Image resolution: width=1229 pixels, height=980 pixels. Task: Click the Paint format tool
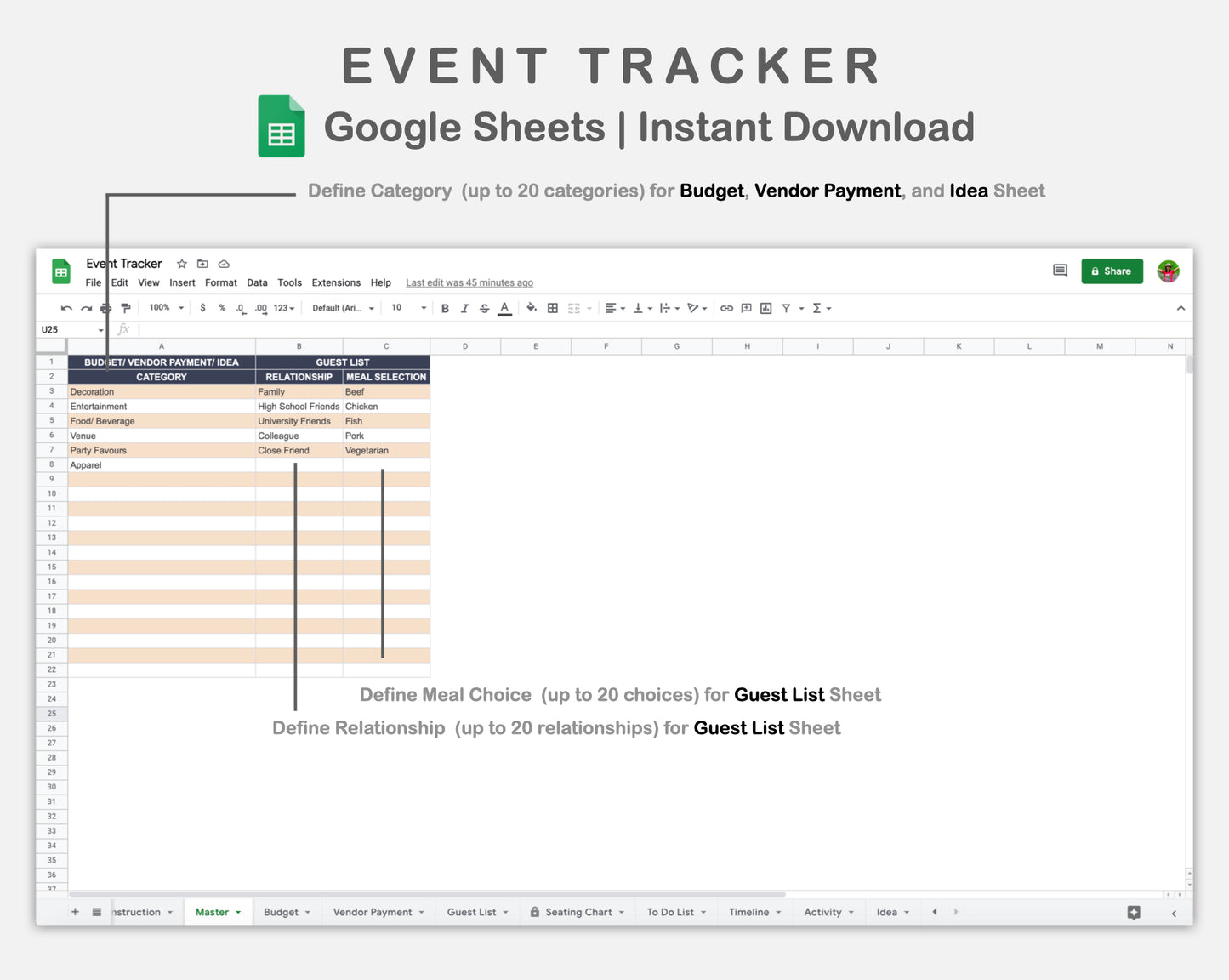(126, 307)
